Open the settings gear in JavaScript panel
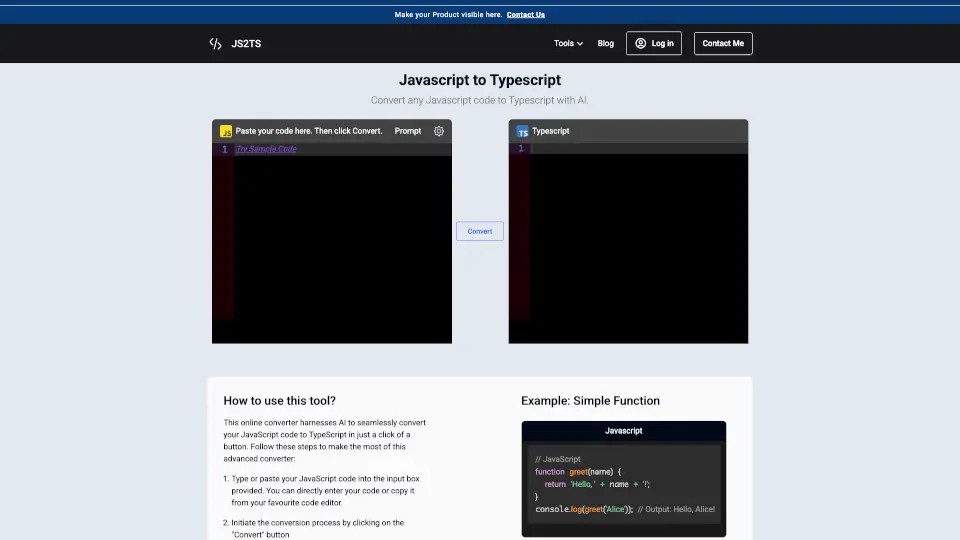 pos(439,131)
